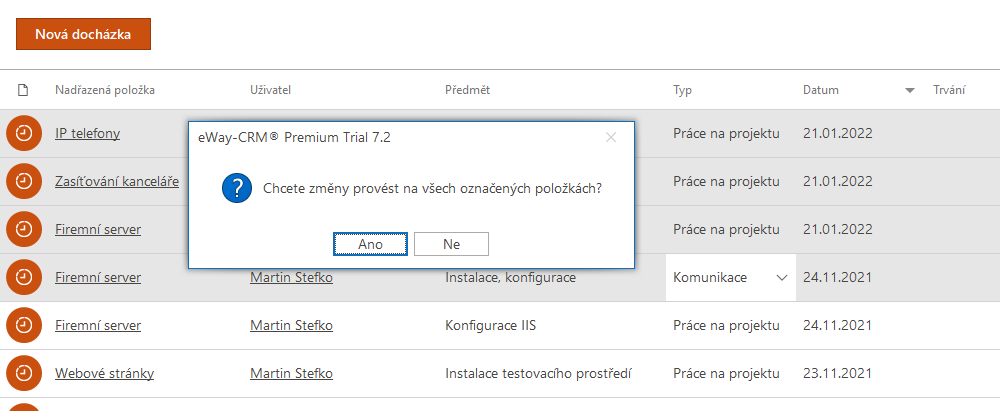Click the document icon in table header
1000x411 pixels.
tap(23, 90)
